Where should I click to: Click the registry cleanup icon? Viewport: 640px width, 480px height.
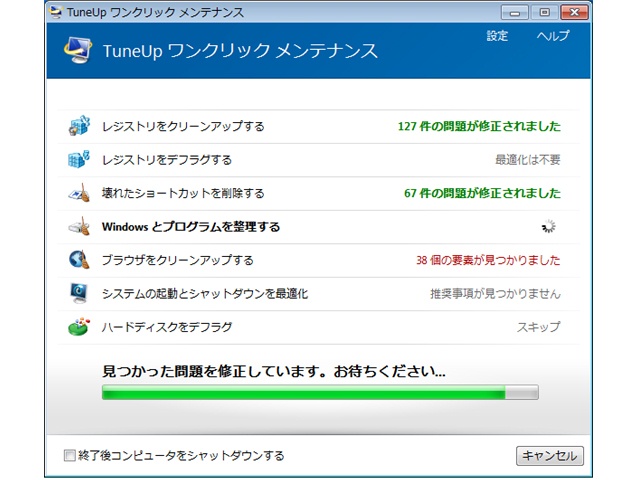click(x=79, y=127)
